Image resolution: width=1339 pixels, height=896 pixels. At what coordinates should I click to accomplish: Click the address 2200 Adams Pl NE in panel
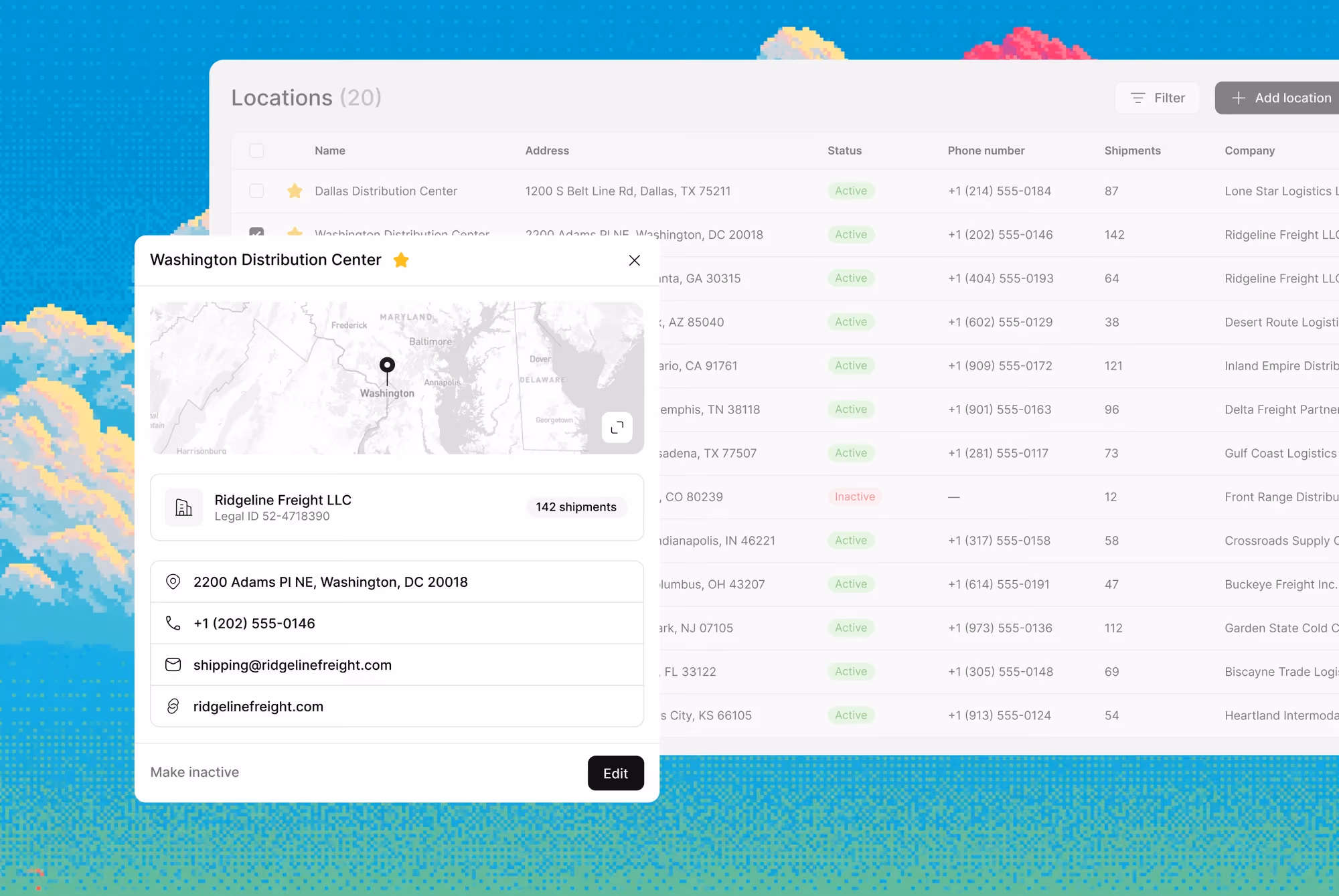click(331, 582)
